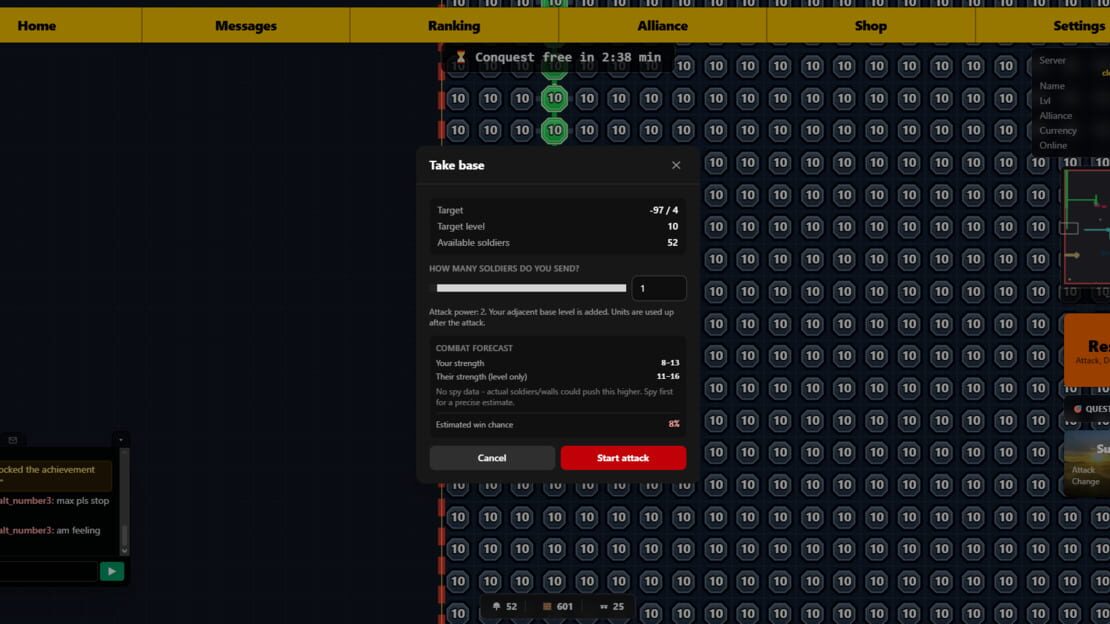Click the soldier count slider track
The height and width of the screenshot is (624, 1110).
click(x=528, y=288)
